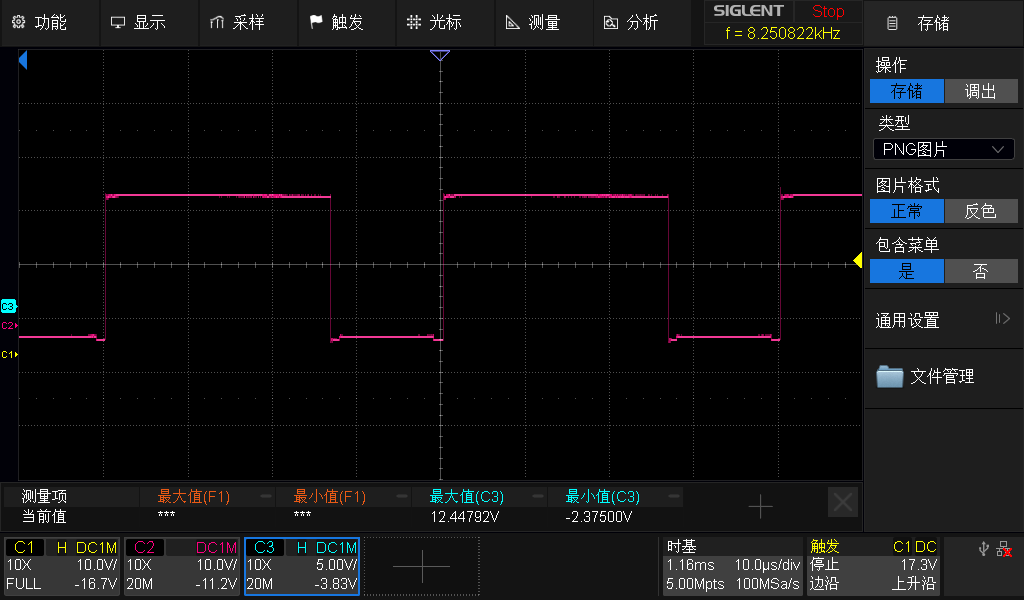Click the red Stop run status
The height and width of the screenshot is (600, 1024).
pos(828,11)
